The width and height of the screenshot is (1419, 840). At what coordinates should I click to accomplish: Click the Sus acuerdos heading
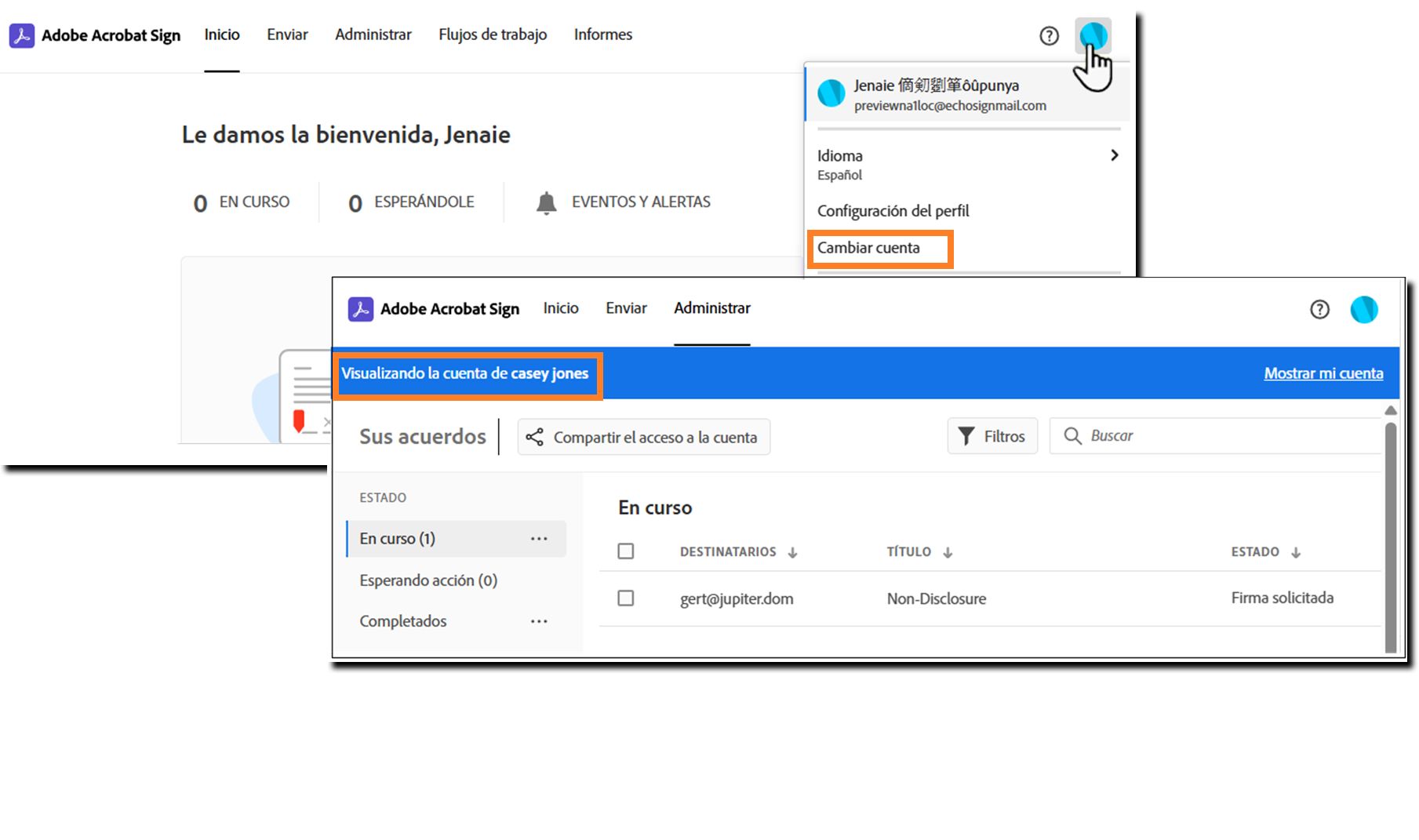tap(423, 436)
